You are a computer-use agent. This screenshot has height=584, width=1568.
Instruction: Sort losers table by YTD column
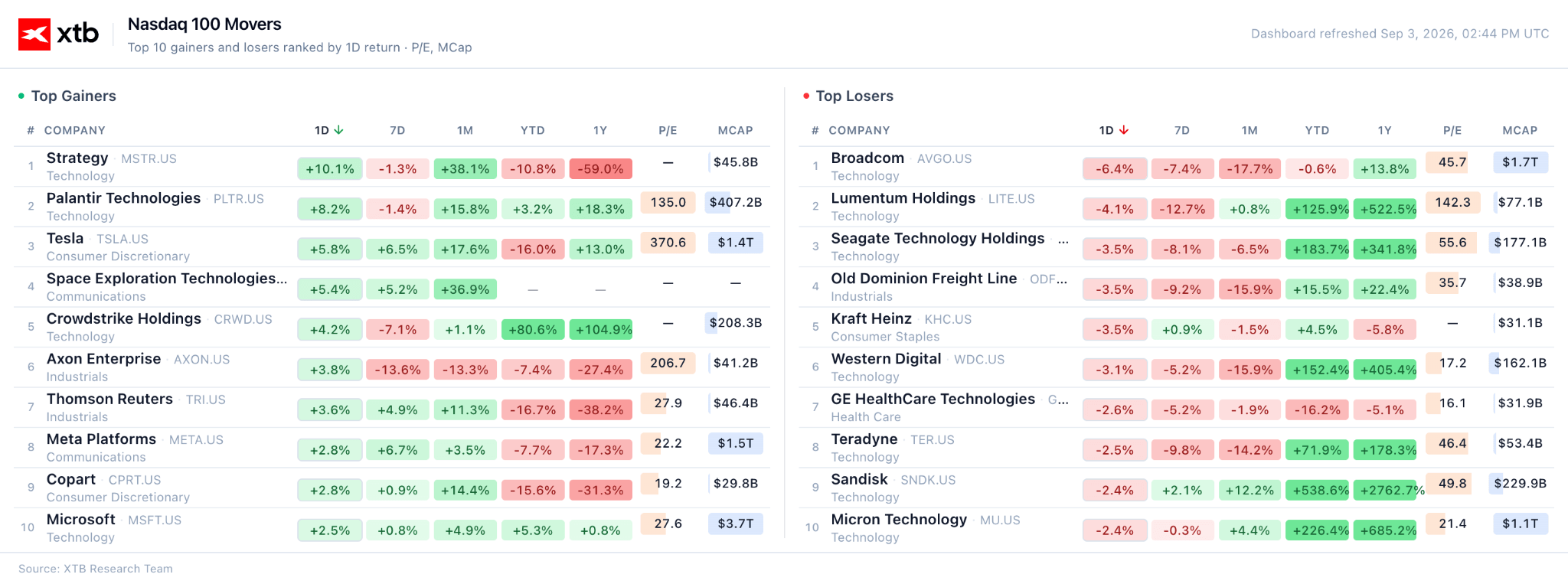coord(1317,130)
